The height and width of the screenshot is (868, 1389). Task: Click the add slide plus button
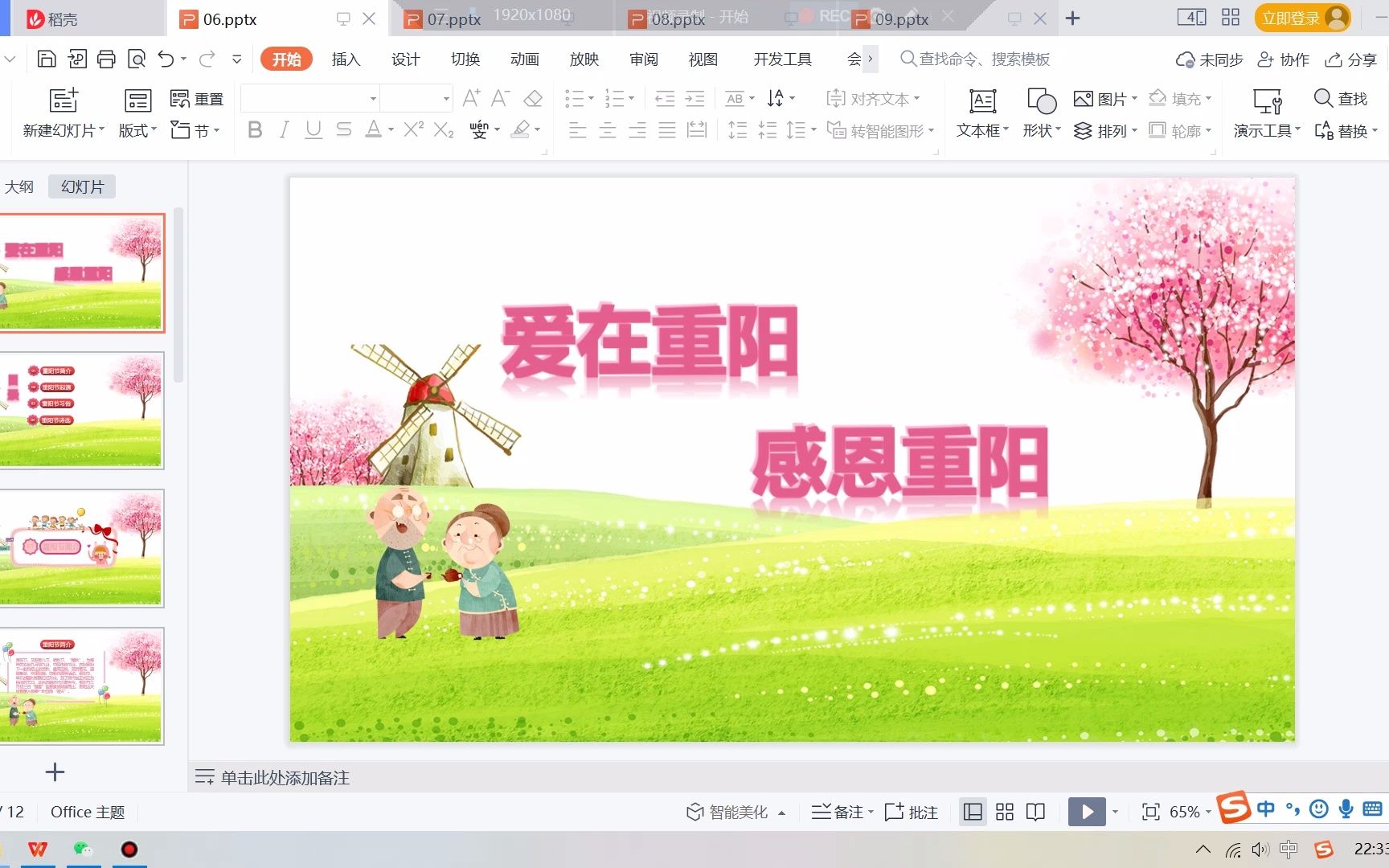tap(55, 772)
